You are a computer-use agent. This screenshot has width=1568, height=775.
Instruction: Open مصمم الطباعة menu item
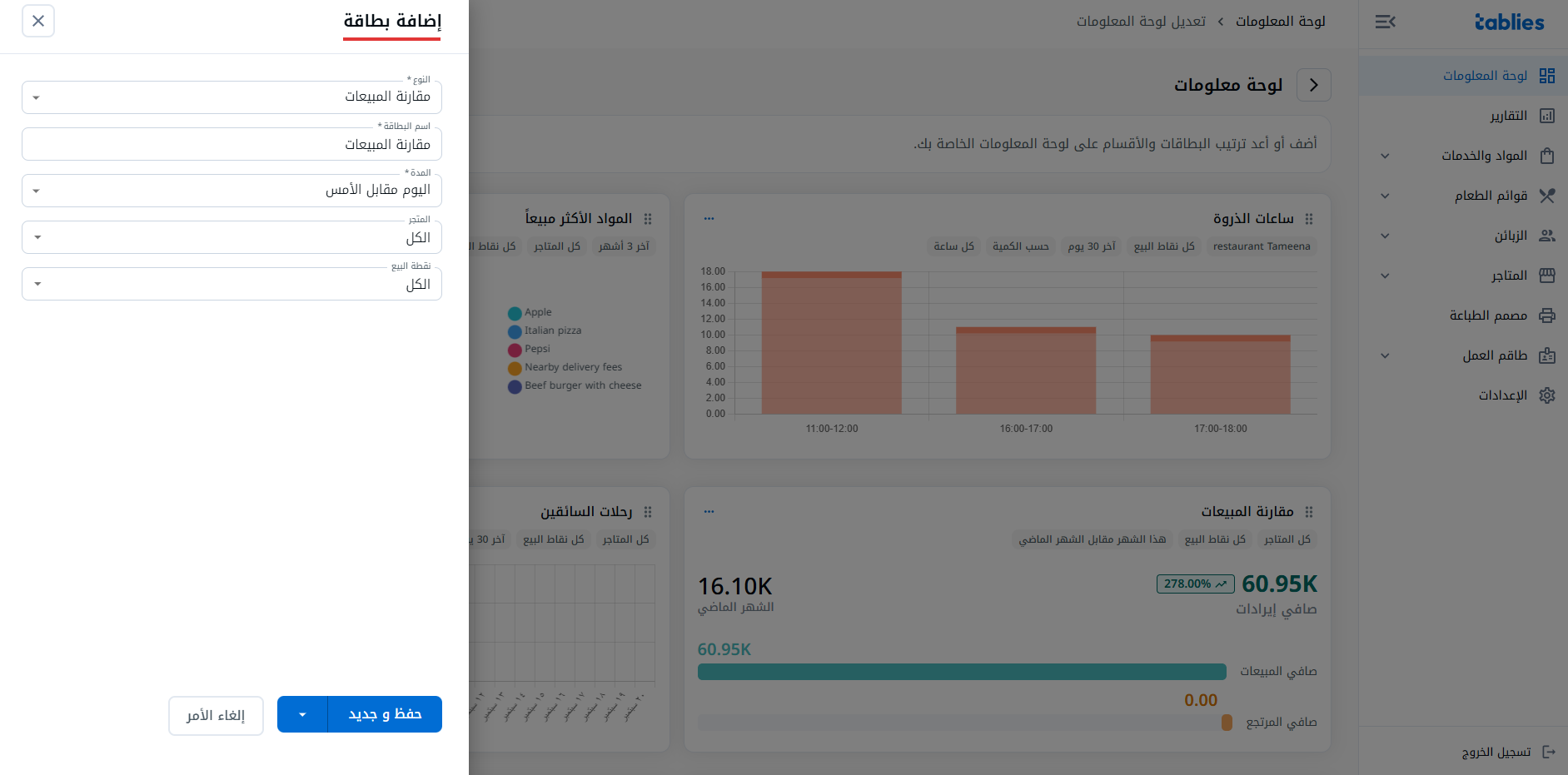click(x=1463, y=315)
